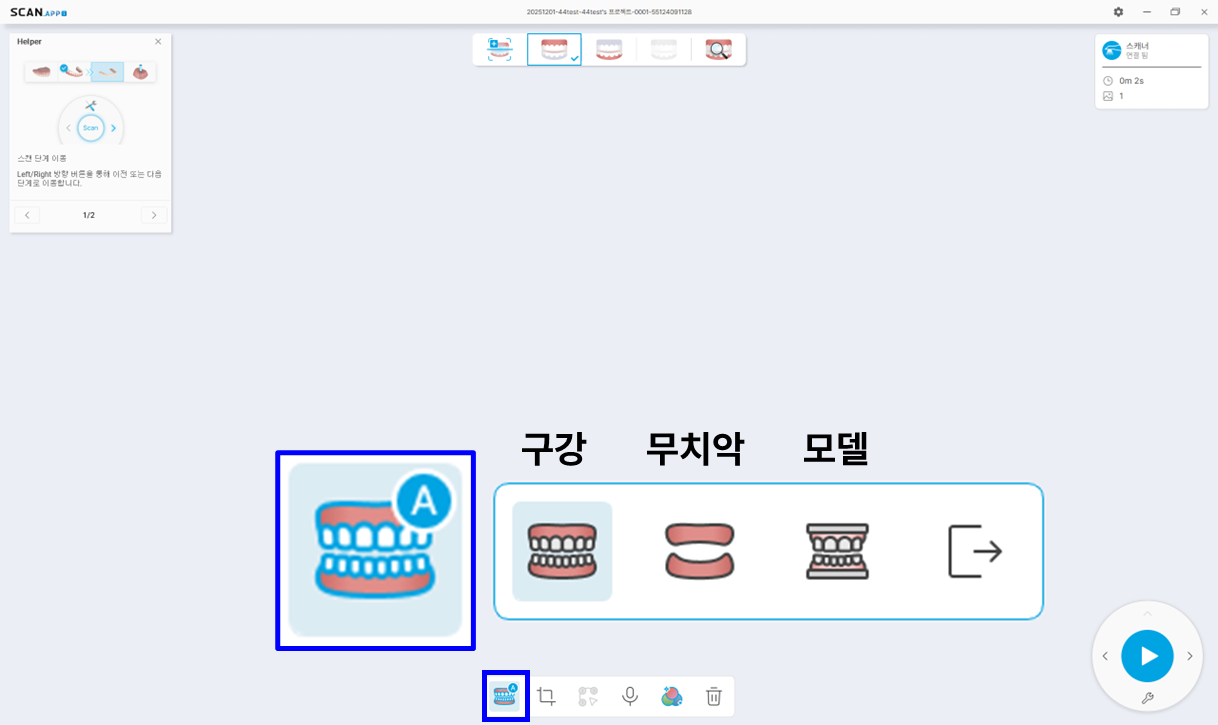1218x725 pixels.
Task: Switch to the lower jaw scan stage
Action: click(x=609, y=50)
